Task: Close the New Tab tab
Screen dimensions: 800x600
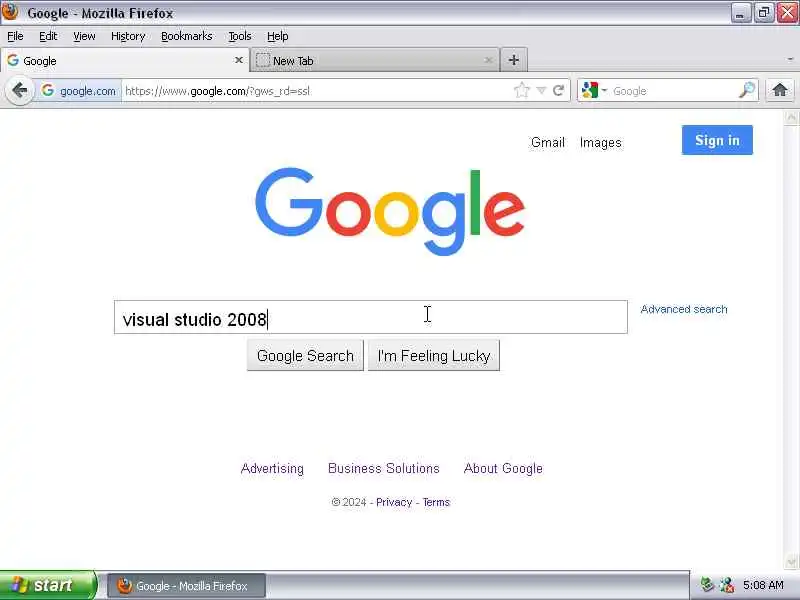Action: [x=488, y=61]
